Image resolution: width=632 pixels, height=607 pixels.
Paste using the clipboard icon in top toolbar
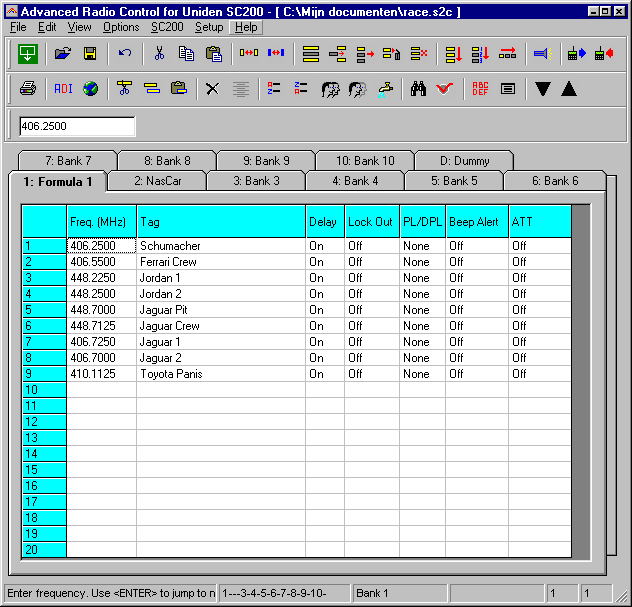[x=214, y=54]
